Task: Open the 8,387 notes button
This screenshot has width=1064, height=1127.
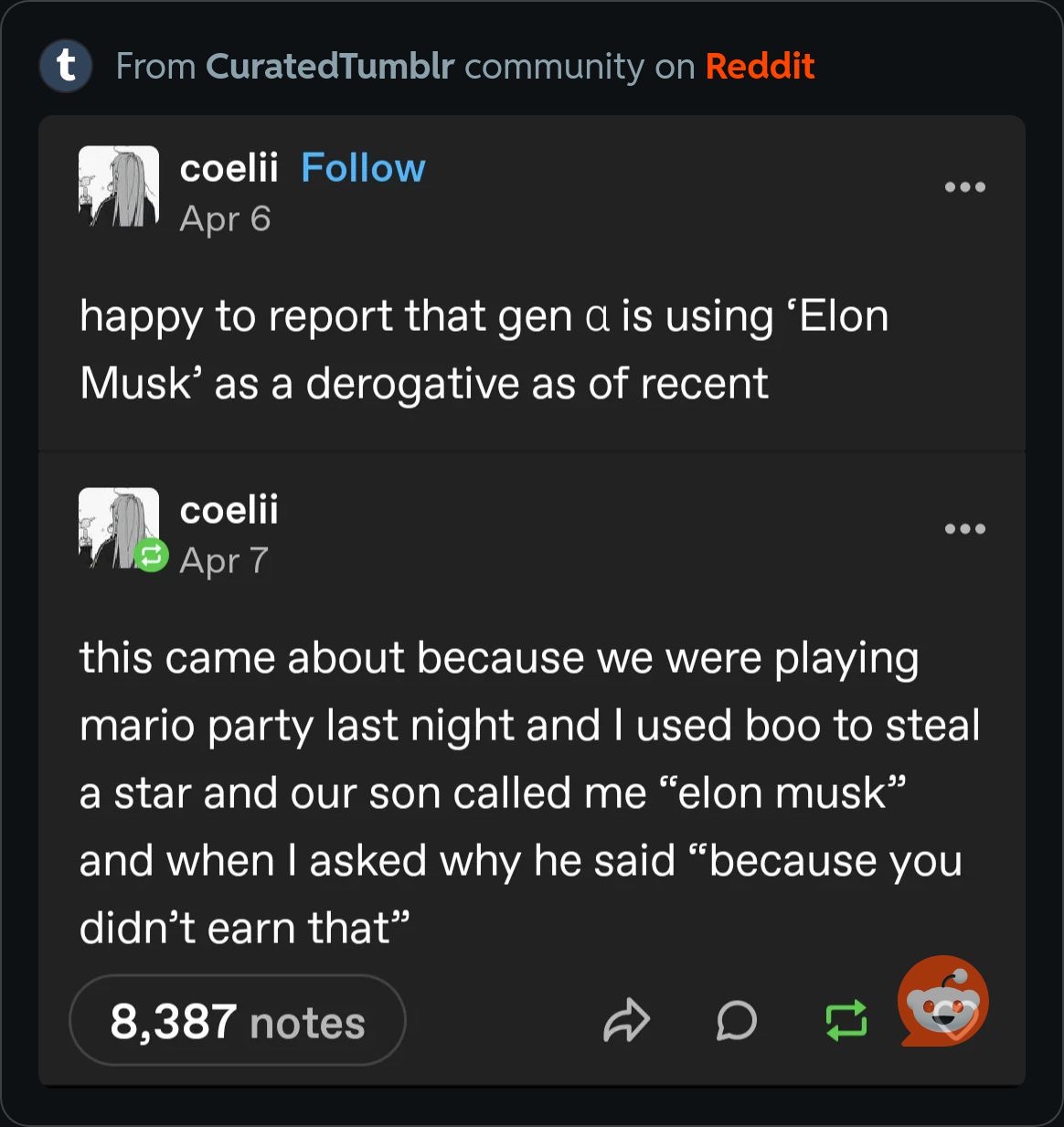Action: pyautogui.click(x=238, y=1021)
